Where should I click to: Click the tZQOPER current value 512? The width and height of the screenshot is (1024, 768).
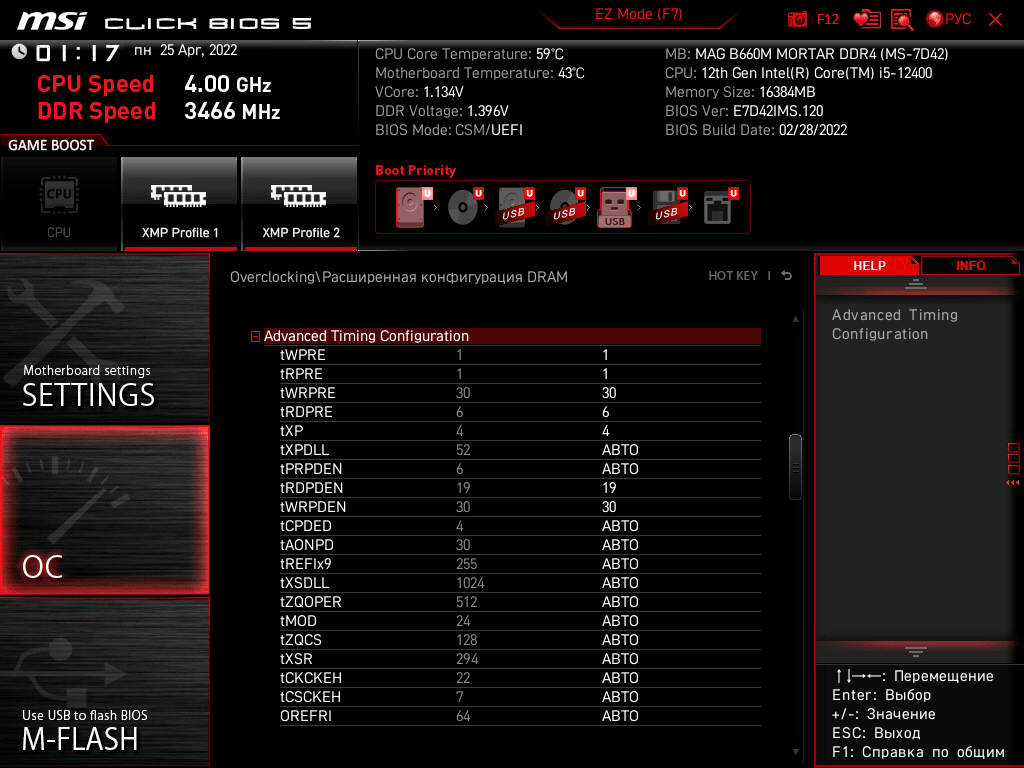click(466, 601)
